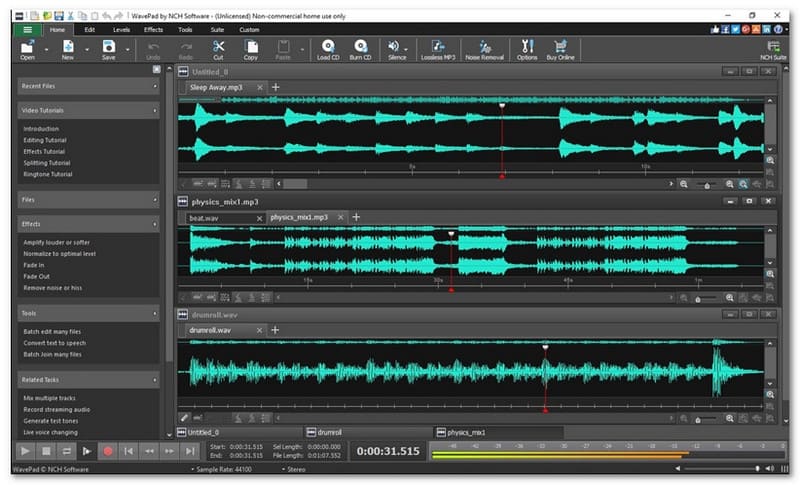Adjust drumroll window zoom slider

coord(698,420)
